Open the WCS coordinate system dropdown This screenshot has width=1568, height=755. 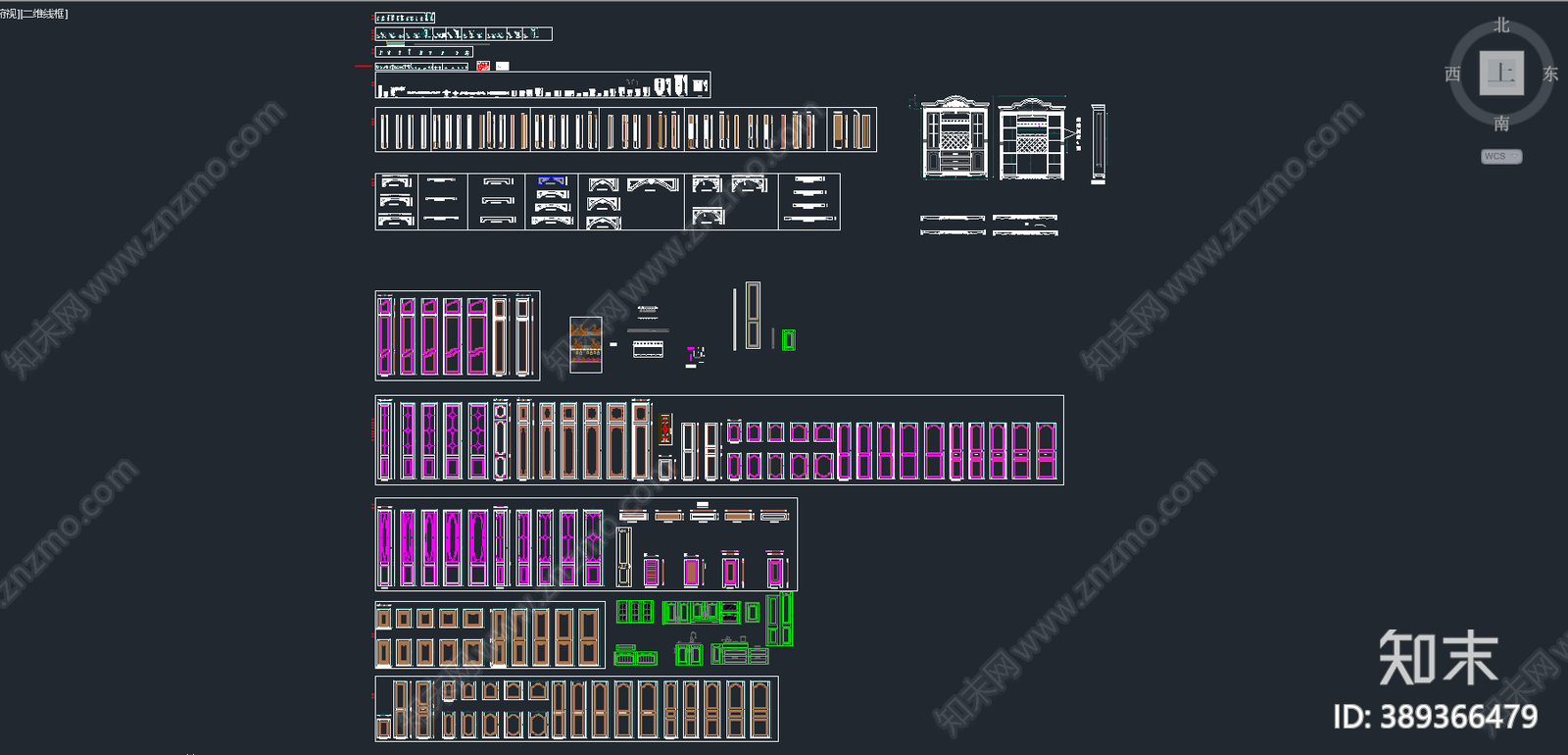1501,156
